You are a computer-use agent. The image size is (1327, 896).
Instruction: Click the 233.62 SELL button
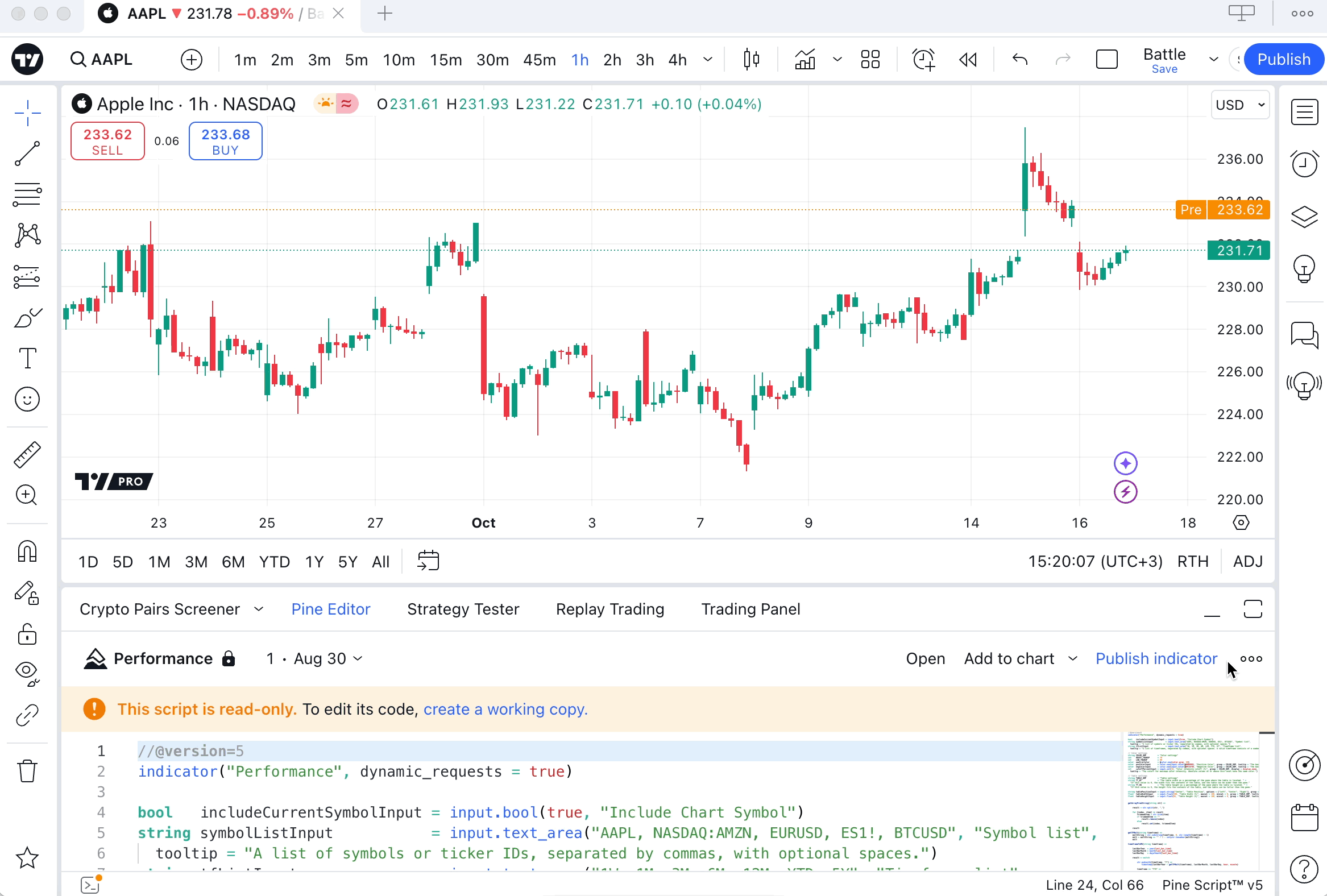coord(107,141)
